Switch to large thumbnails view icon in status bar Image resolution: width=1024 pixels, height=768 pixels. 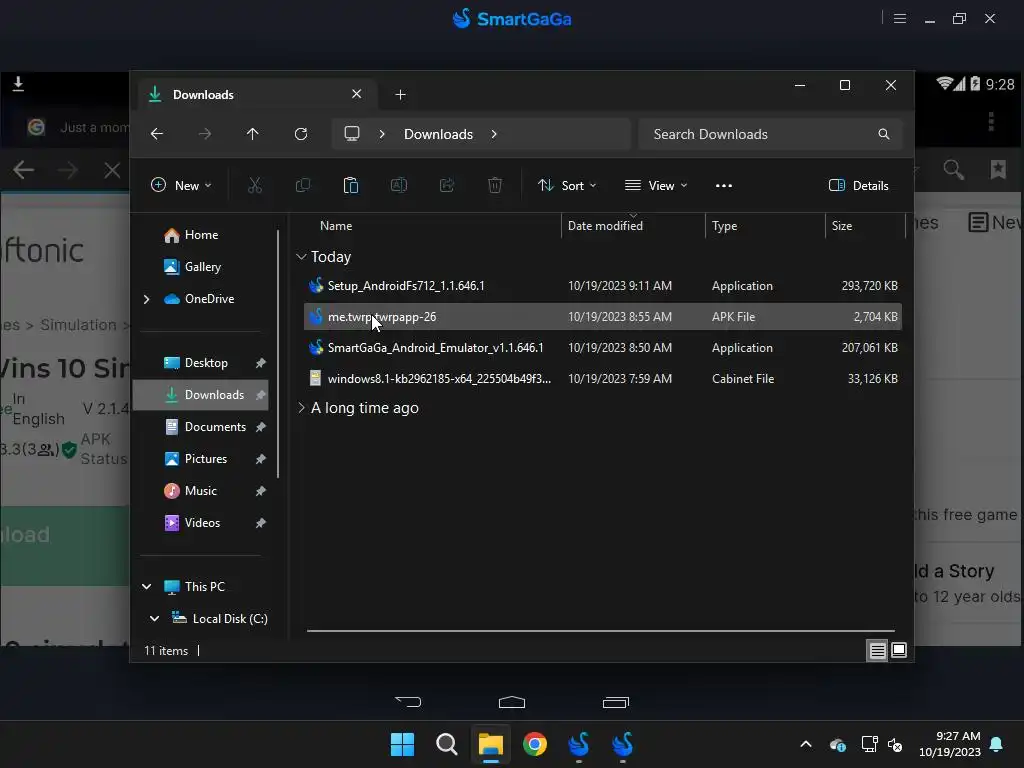pyautogui.click(x=899, y=650)
